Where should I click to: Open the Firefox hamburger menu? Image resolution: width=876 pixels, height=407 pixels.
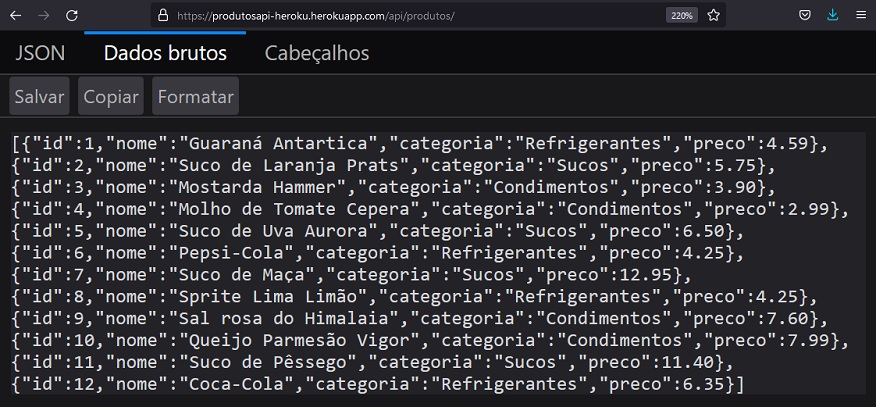[861, 16]
